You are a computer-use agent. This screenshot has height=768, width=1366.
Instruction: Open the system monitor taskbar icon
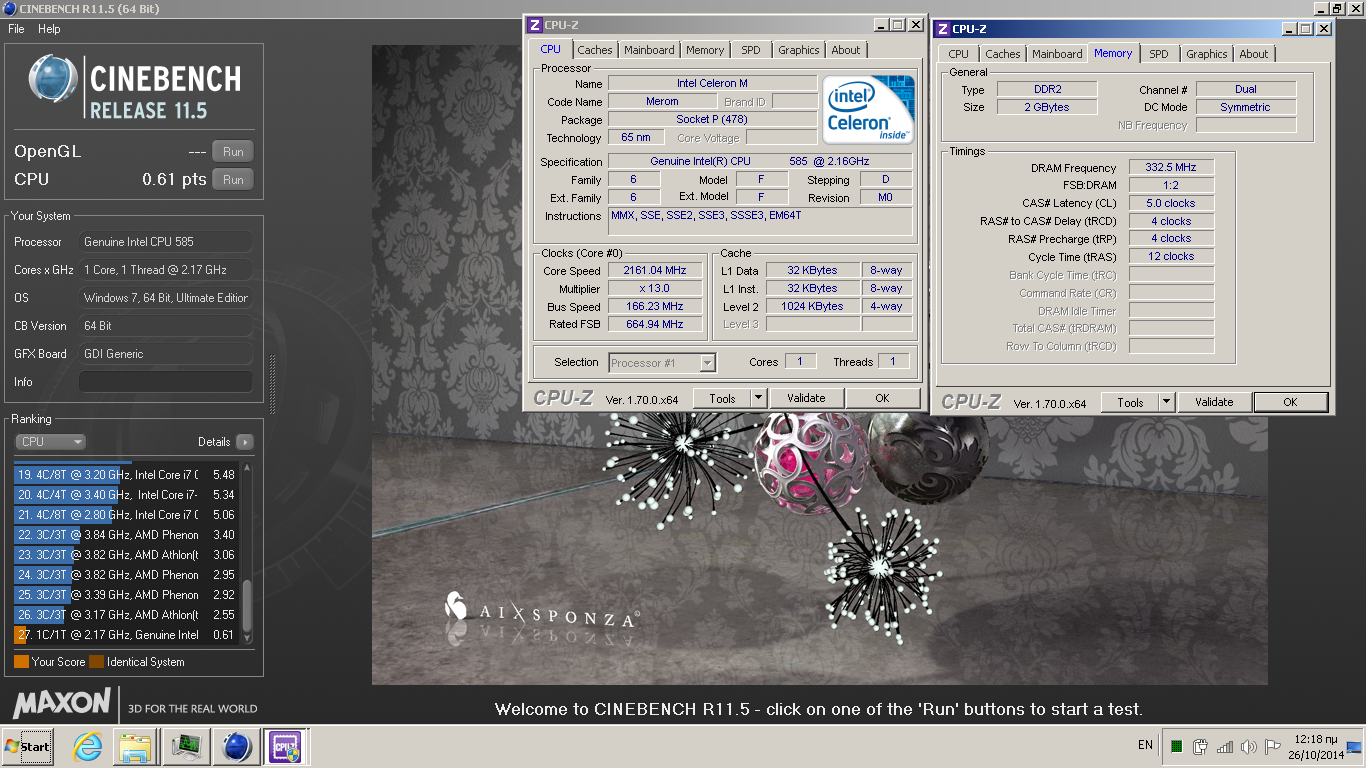186,746
